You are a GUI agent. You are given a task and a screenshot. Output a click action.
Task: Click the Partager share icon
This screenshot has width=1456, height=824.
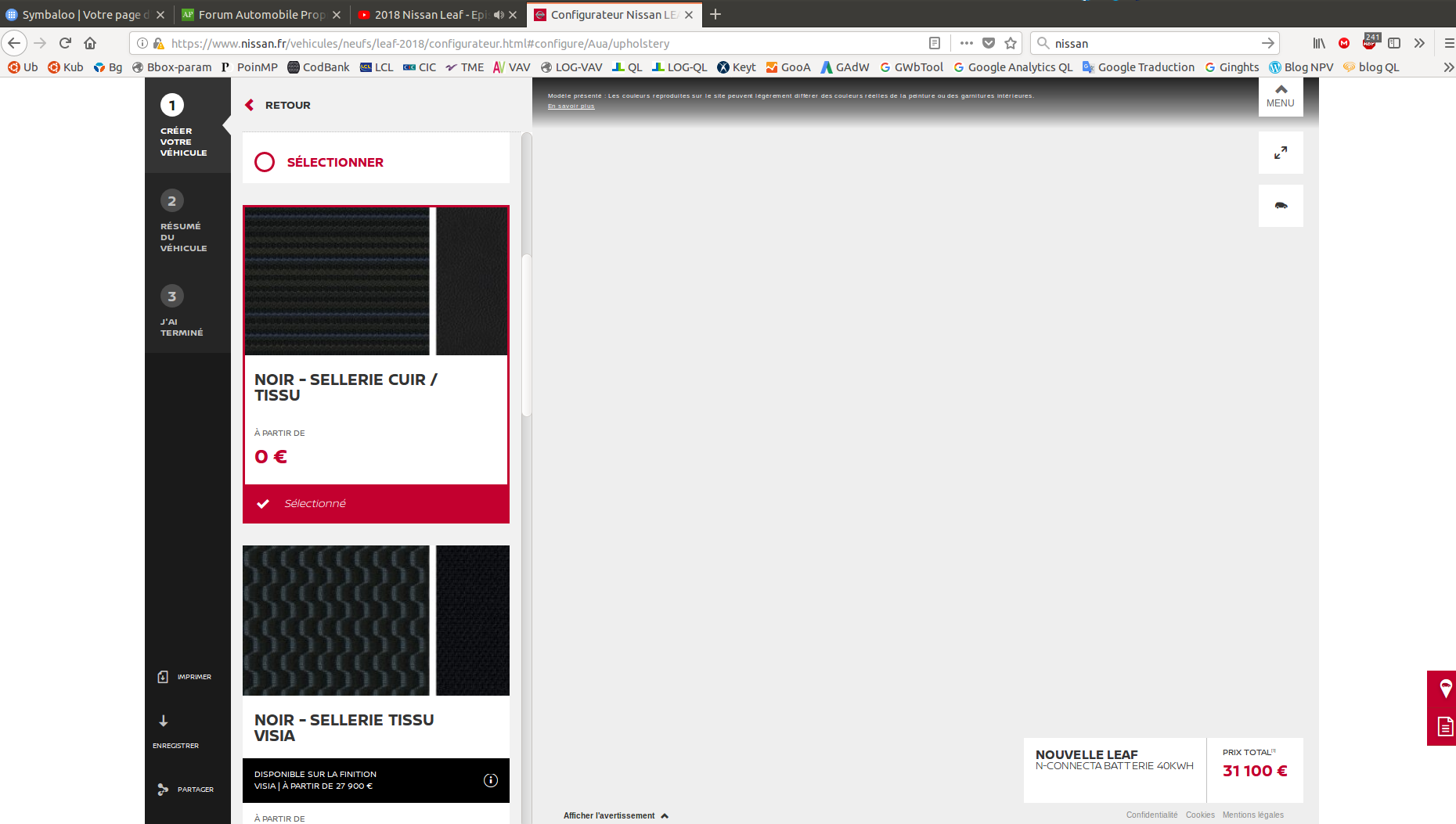(163, 790)
